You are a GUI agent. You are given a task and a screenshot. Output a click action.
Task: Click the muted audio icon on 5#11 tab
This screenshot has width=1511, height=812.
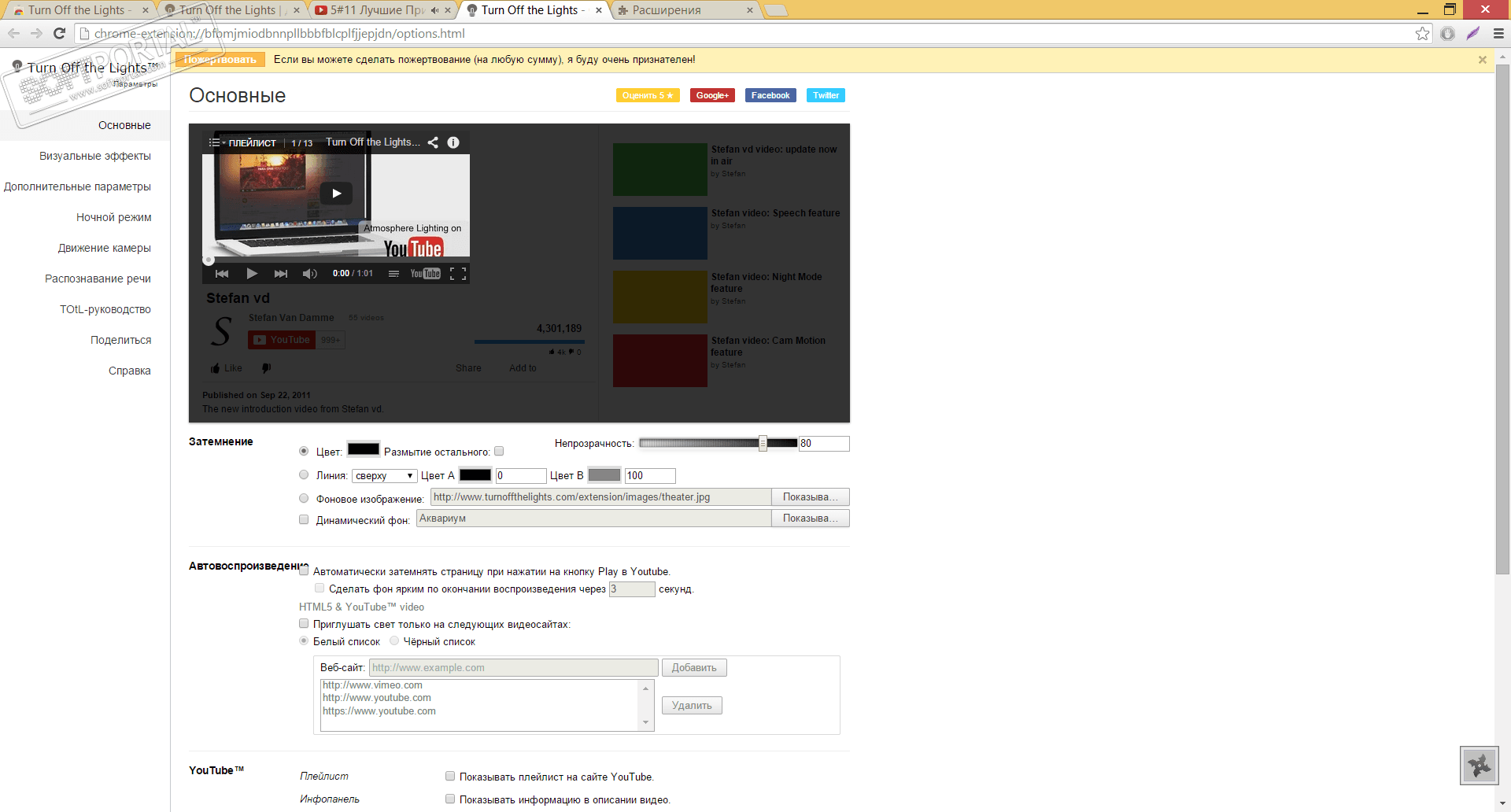pyautogui.click(x=434, y=10)
